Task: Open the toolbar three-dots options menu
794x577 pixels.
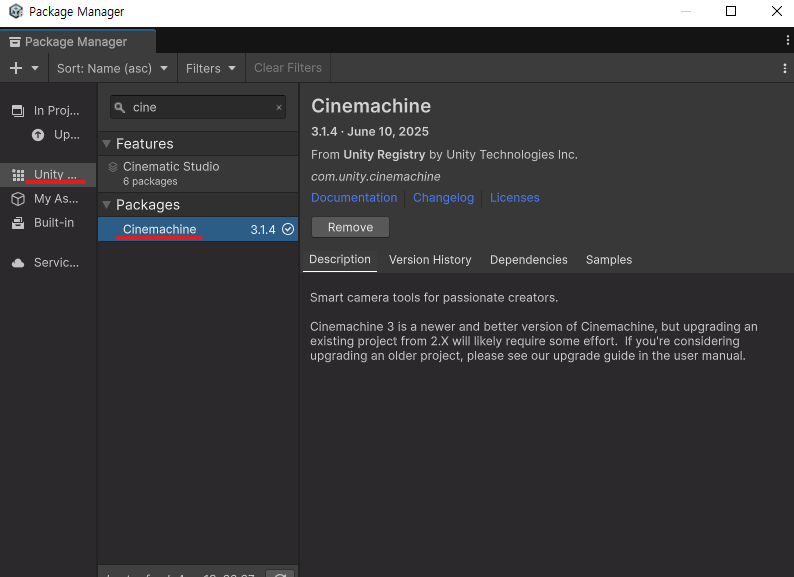Action: 785,68
